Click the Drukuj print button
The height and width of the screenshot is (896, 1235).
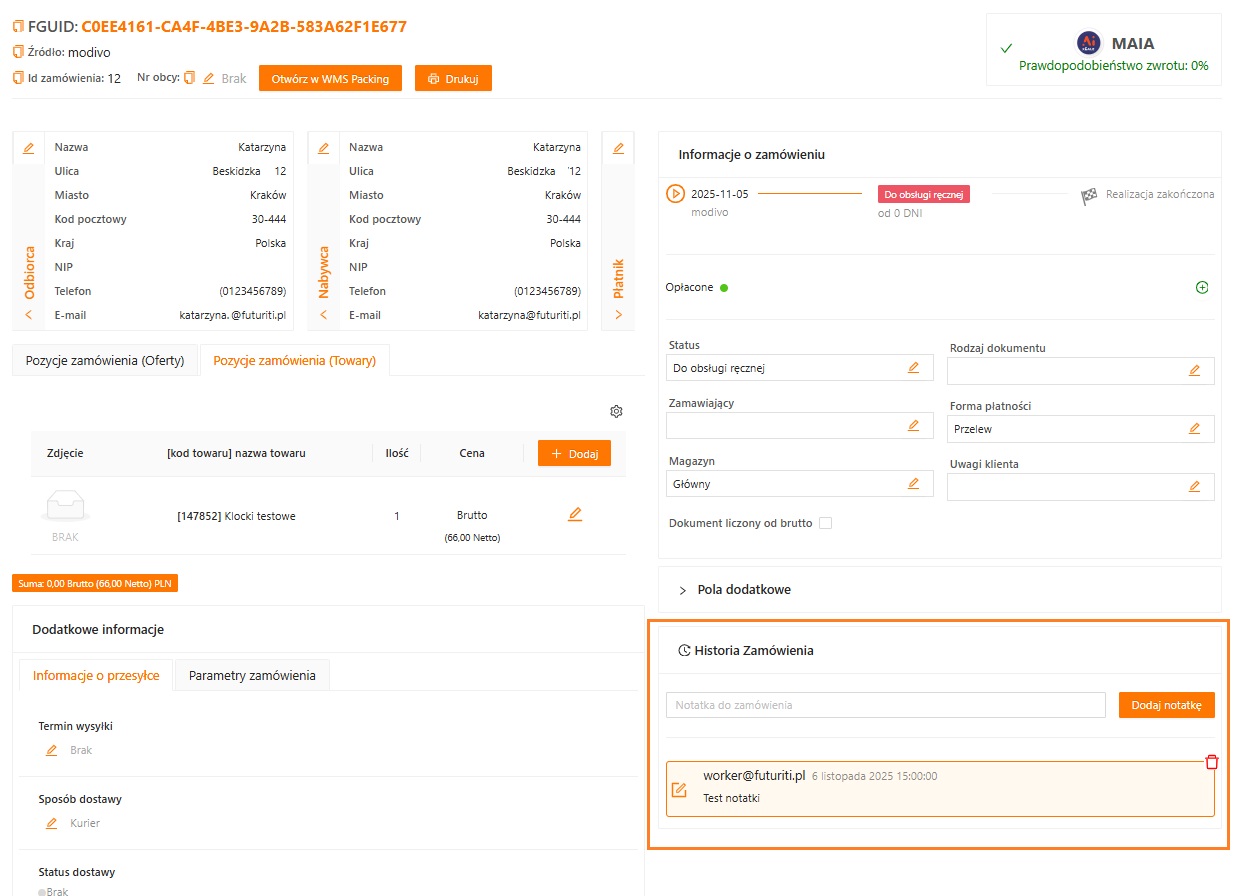click(453, 79)
